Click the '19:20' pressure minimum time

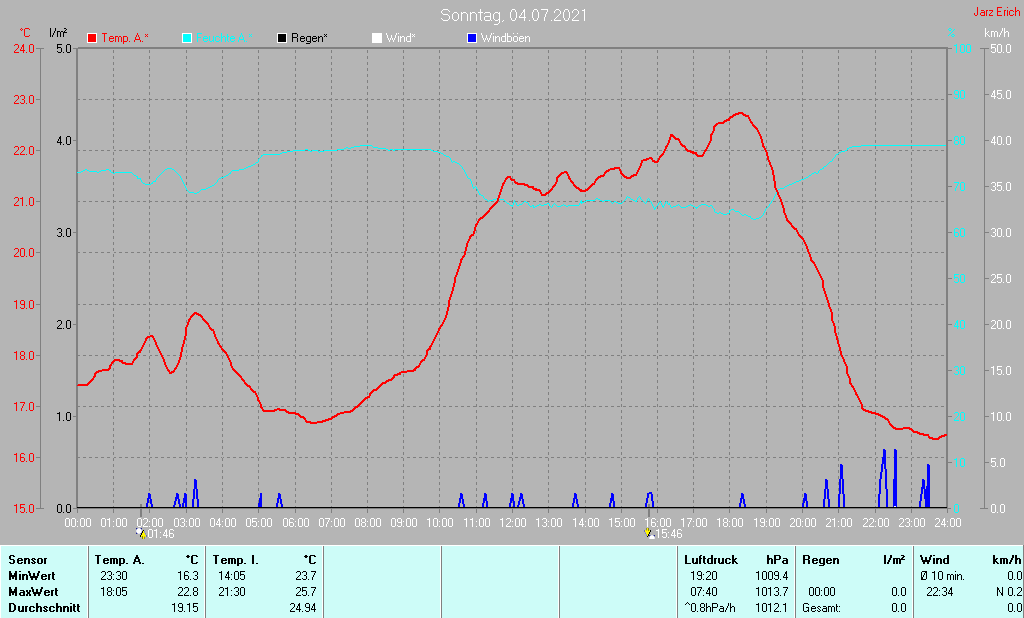704,576
